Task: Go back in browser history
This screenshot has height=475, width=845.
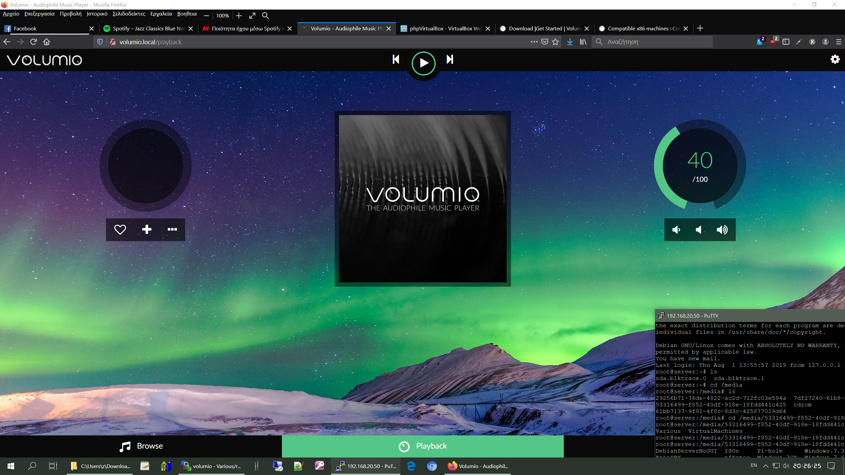Action: pos(7,42)
